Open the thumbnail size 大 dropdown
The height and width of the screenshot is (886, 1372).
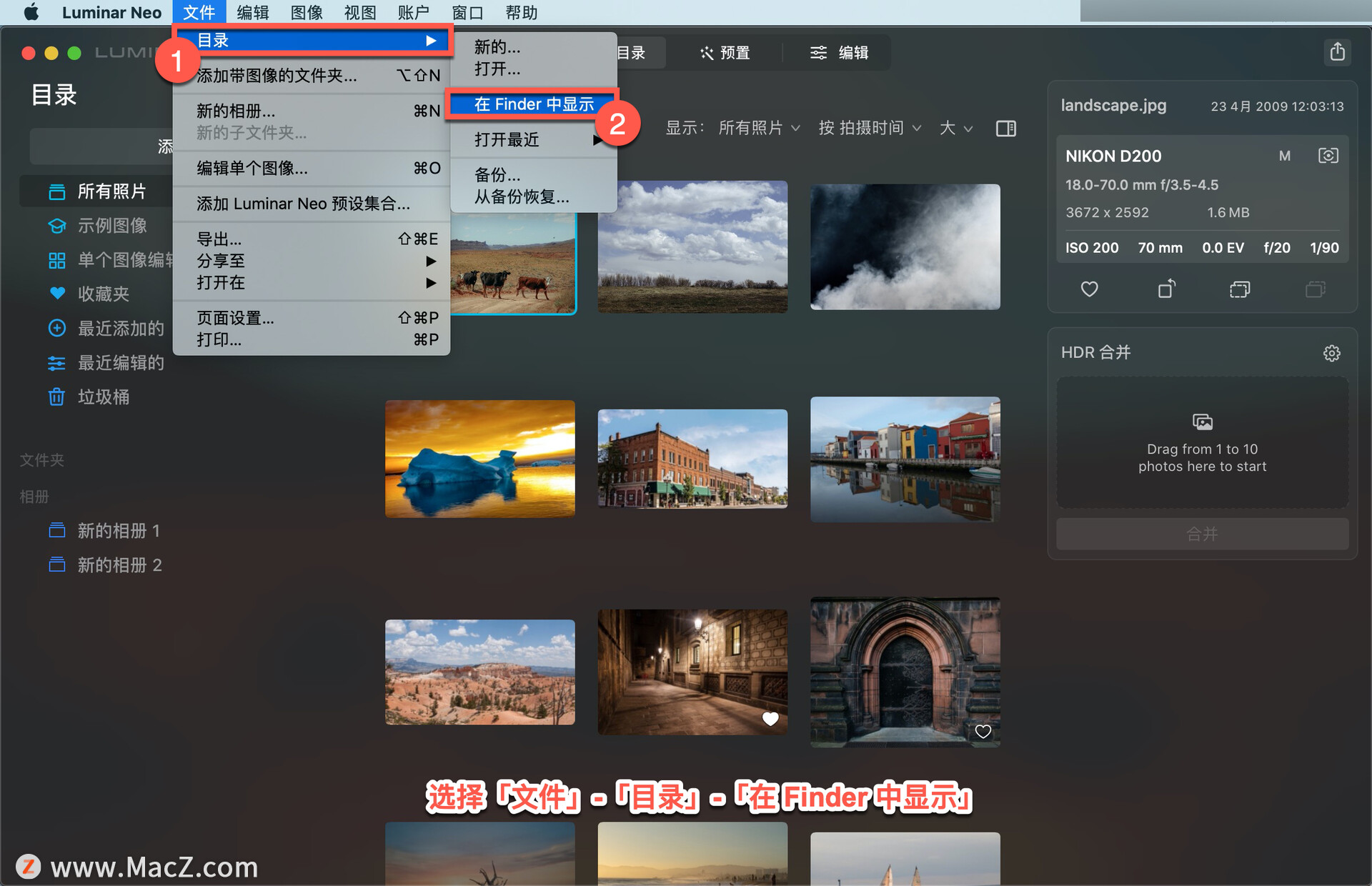956,128
